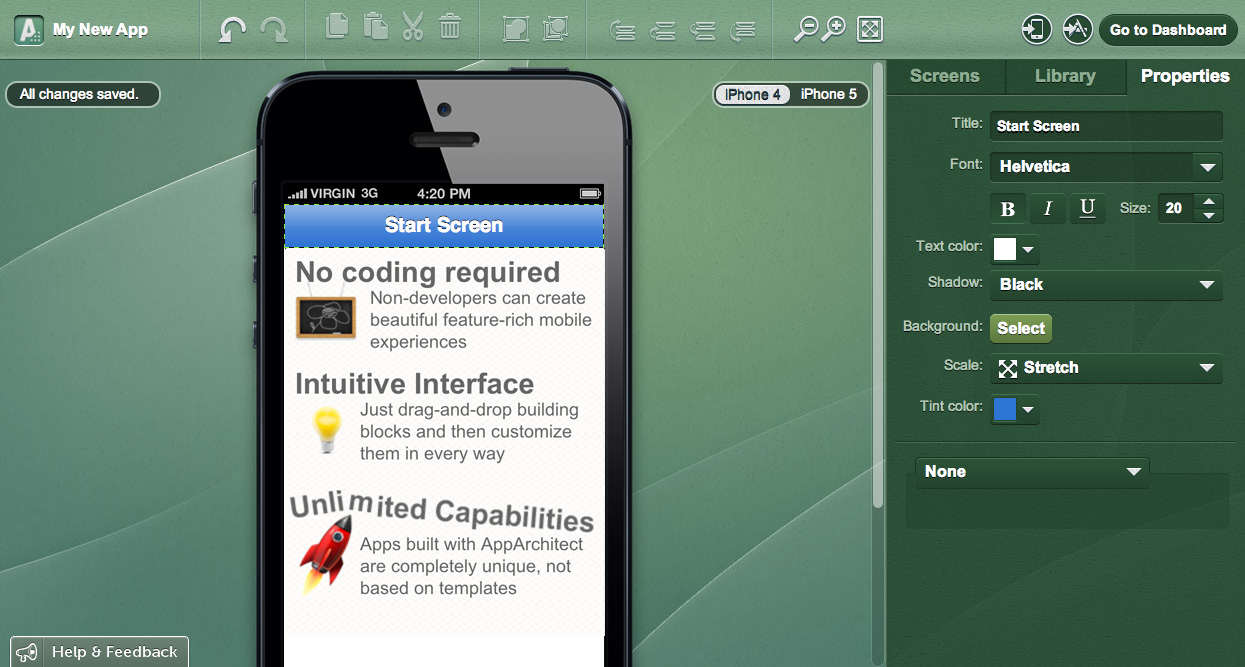Redo the last undone action
Viewport: 1245px width, 667px height.
pyautogui.click(x=274, y=29)
